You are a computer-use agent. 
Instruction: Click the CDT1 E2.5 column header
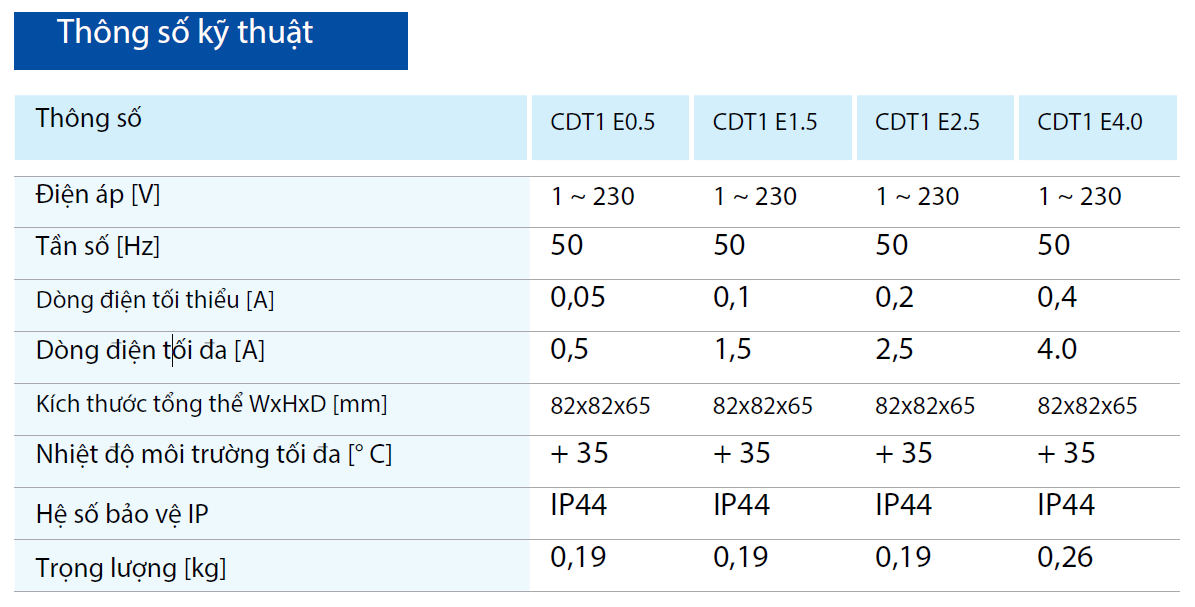coord(927,123)
